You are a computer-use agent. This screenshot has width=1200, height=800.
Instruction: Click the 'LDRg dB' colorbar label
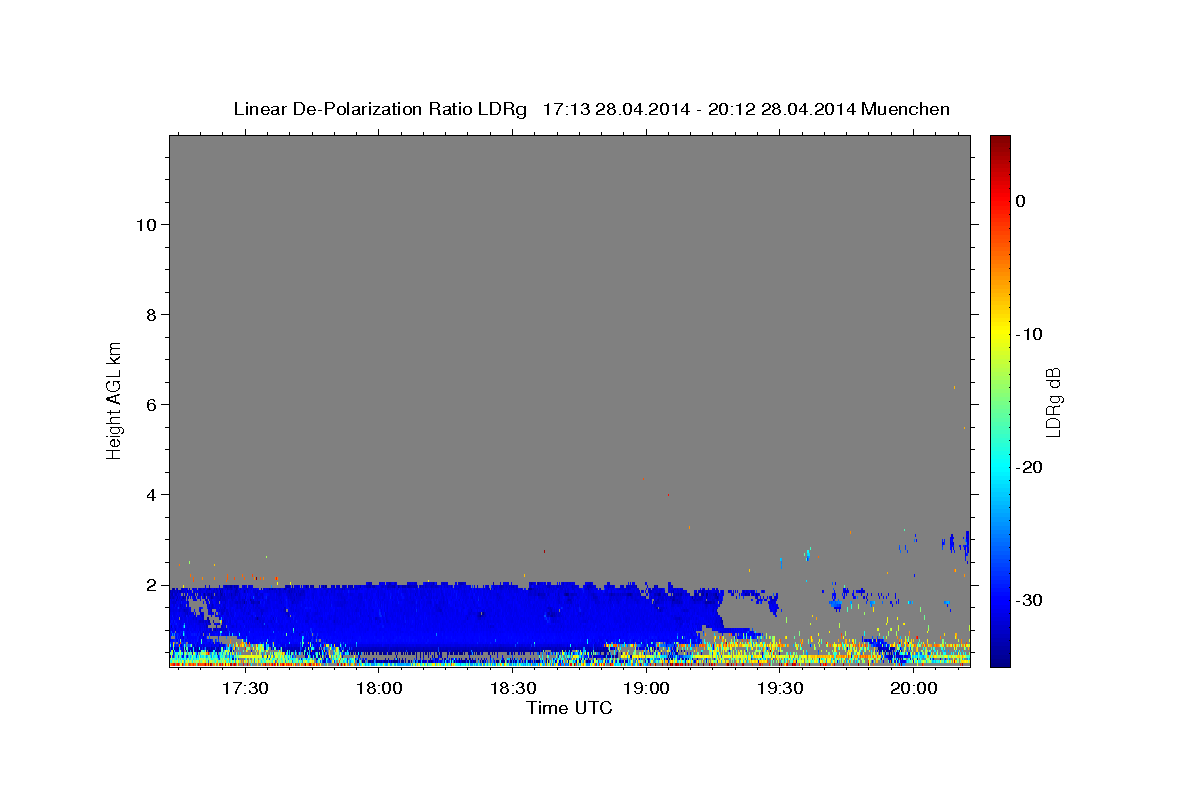1053,401
